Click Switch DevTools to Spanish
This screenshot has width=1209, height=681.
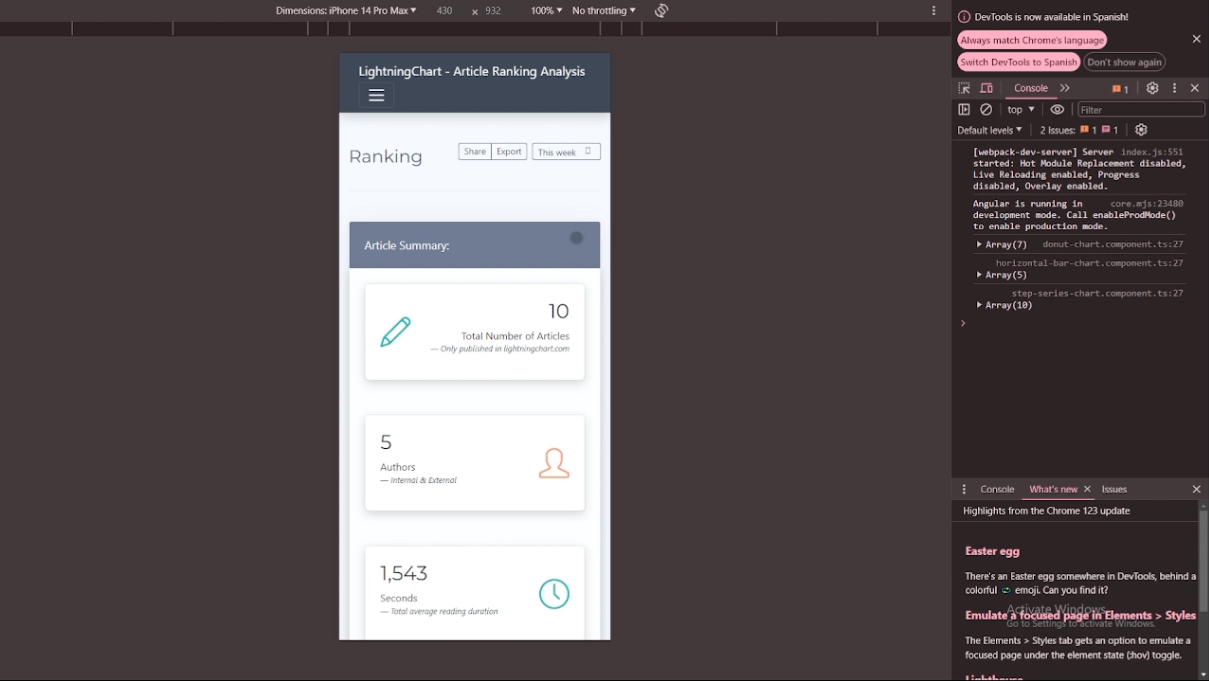point(1019,62)
